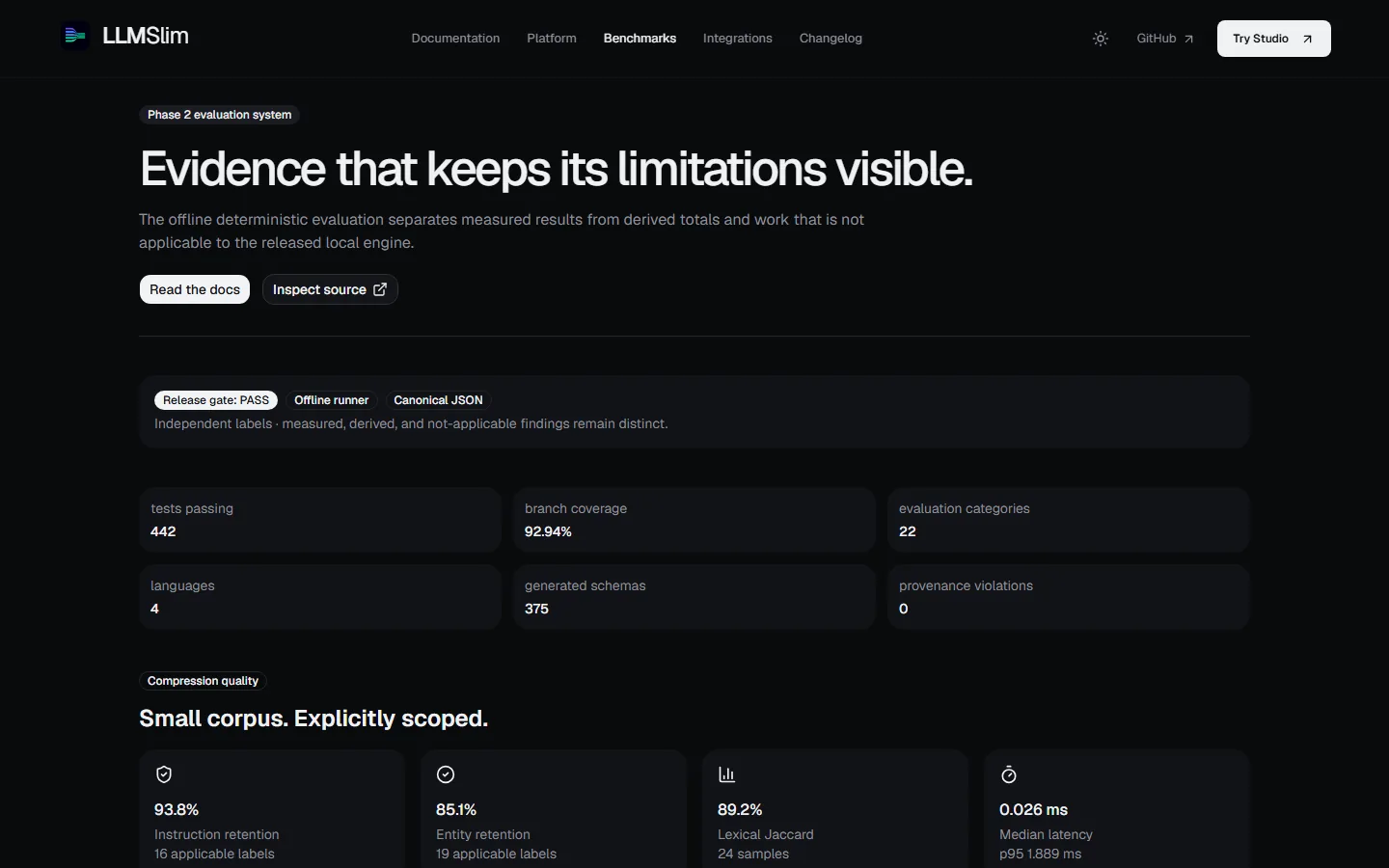This screenshot has height=868, width=1389.
Task: Click the LLMSlim logo icon
Action: (x=74, y=37)
